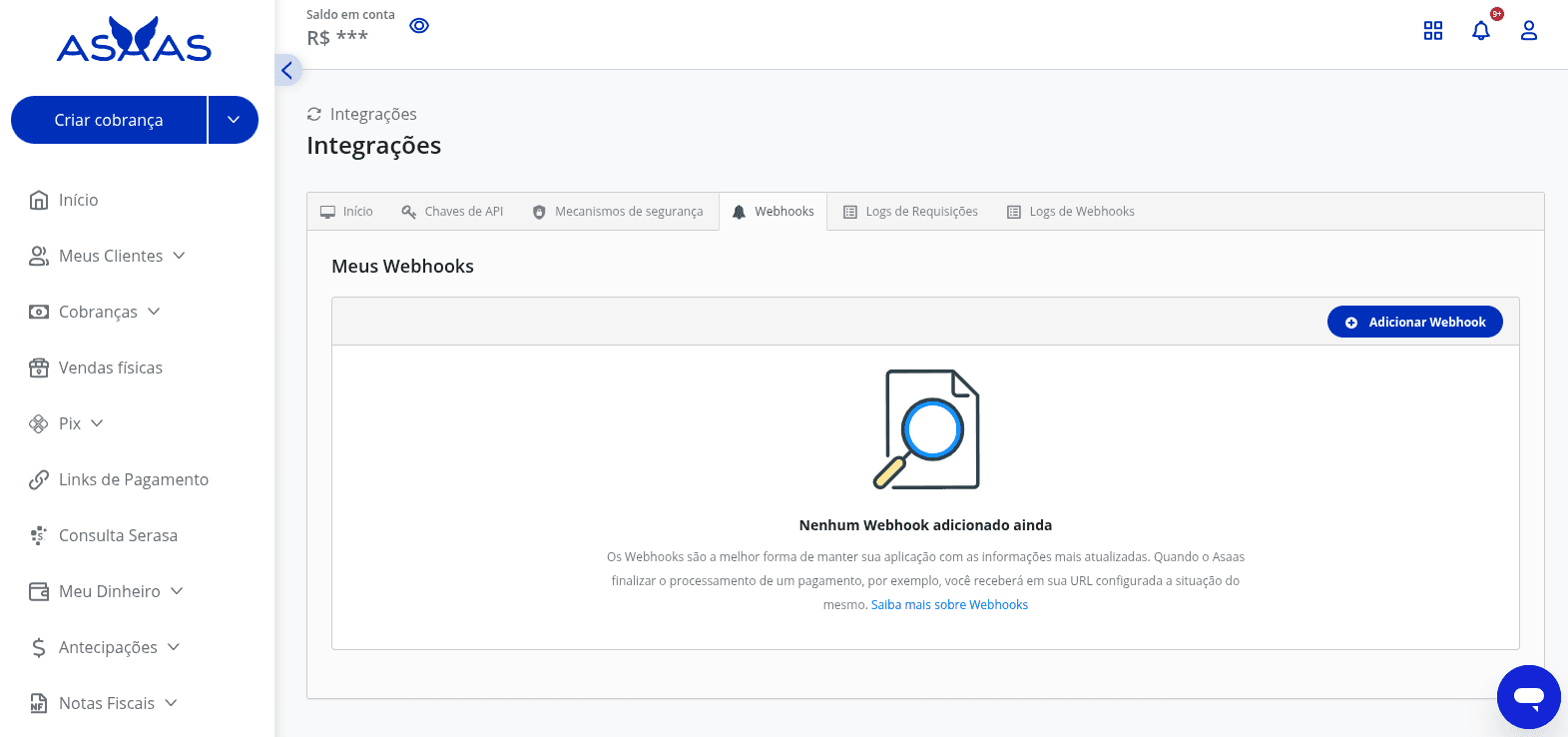This screenshot has width=1568, height=737.
Task: Click the Notas Fiscais document icon
Action: [x=39, y=703]
